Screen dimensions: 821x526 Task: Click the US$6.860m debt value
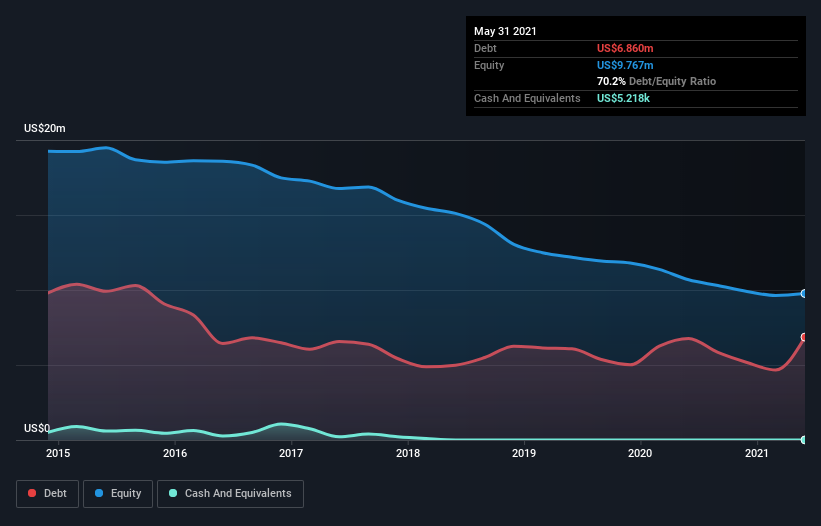(625, 48)
